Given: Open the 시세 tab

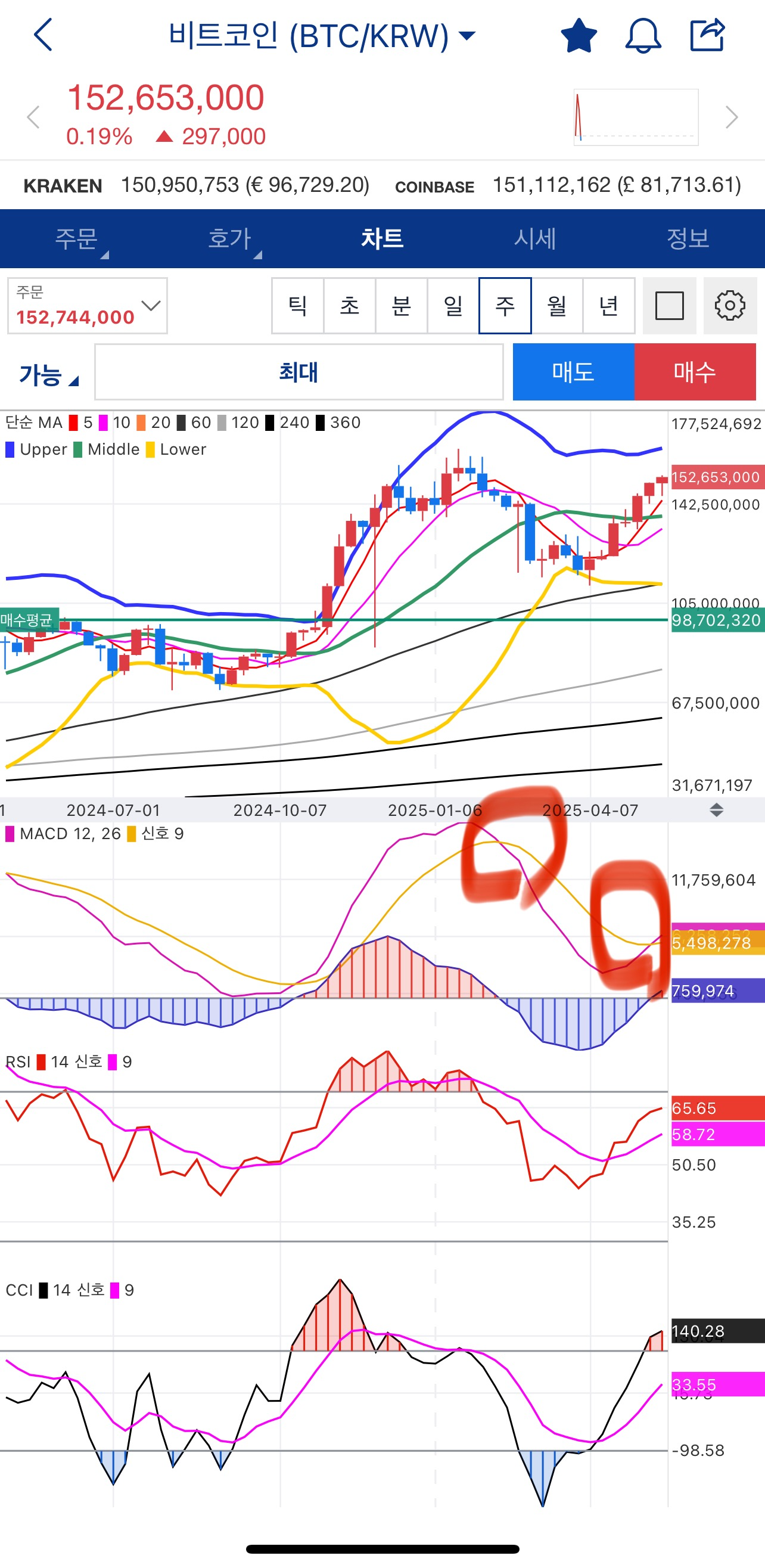Looking at the screenshot, I should coord(535,238).
